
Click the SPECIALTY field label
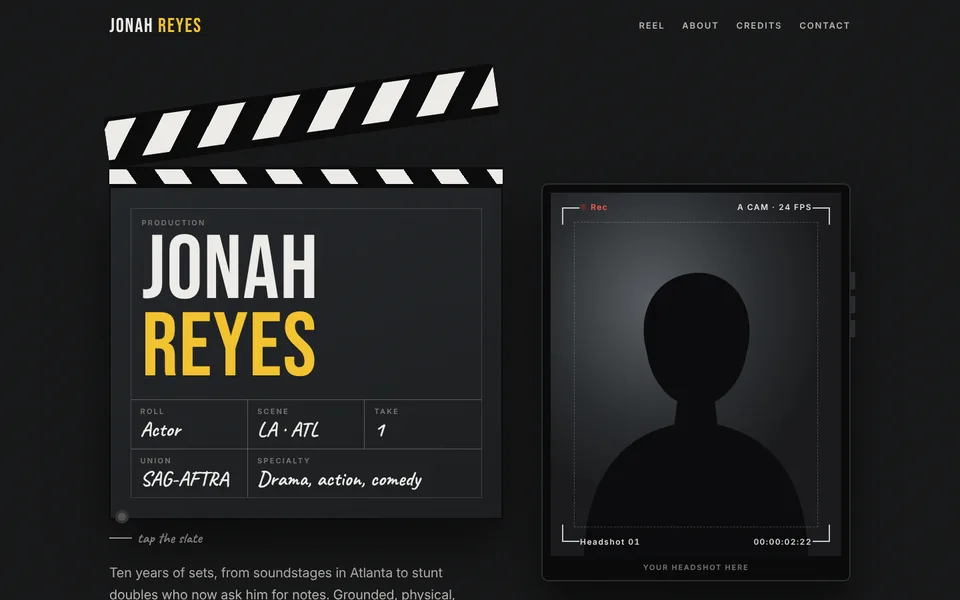(x=283, y=461)
